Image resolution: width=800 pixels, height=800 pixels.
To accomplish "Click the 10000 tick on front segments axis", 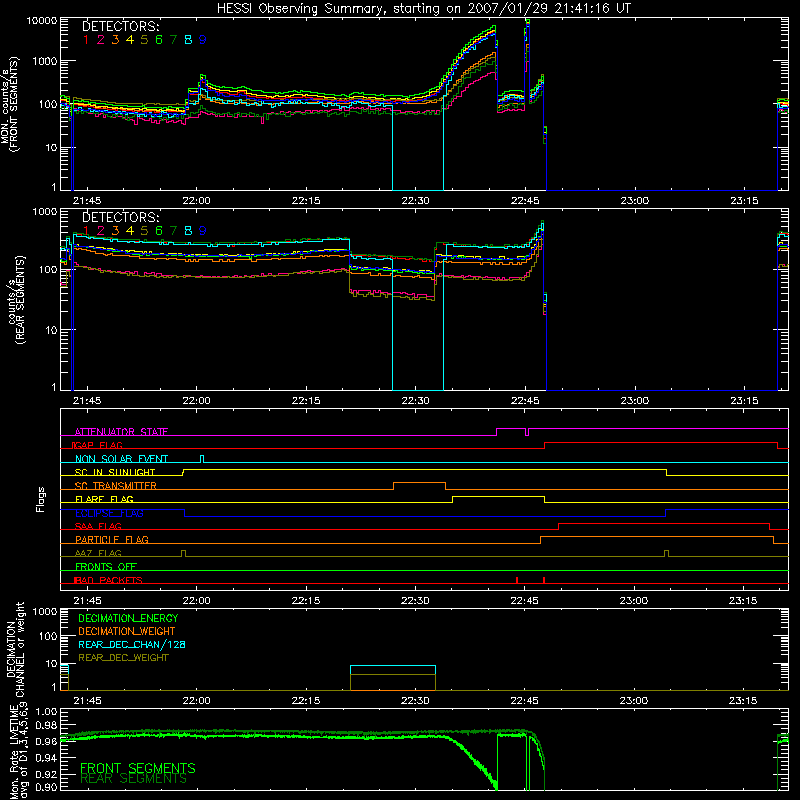I will (x=42, y=21).
